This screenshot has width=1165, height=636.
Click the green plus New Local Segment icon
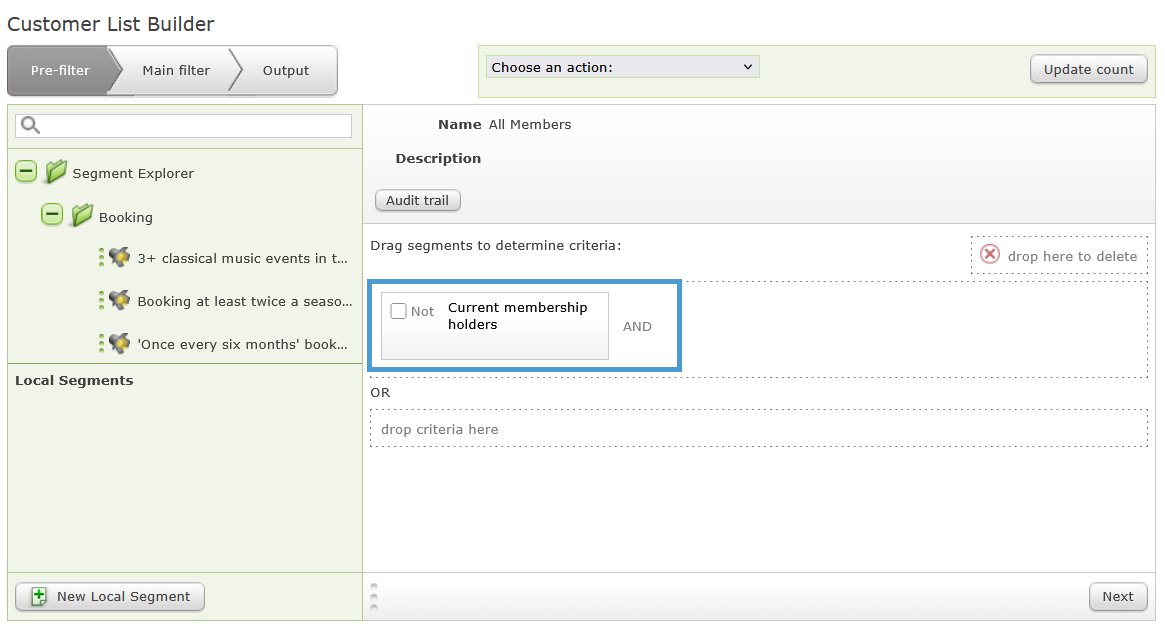(x=39, y=596)
